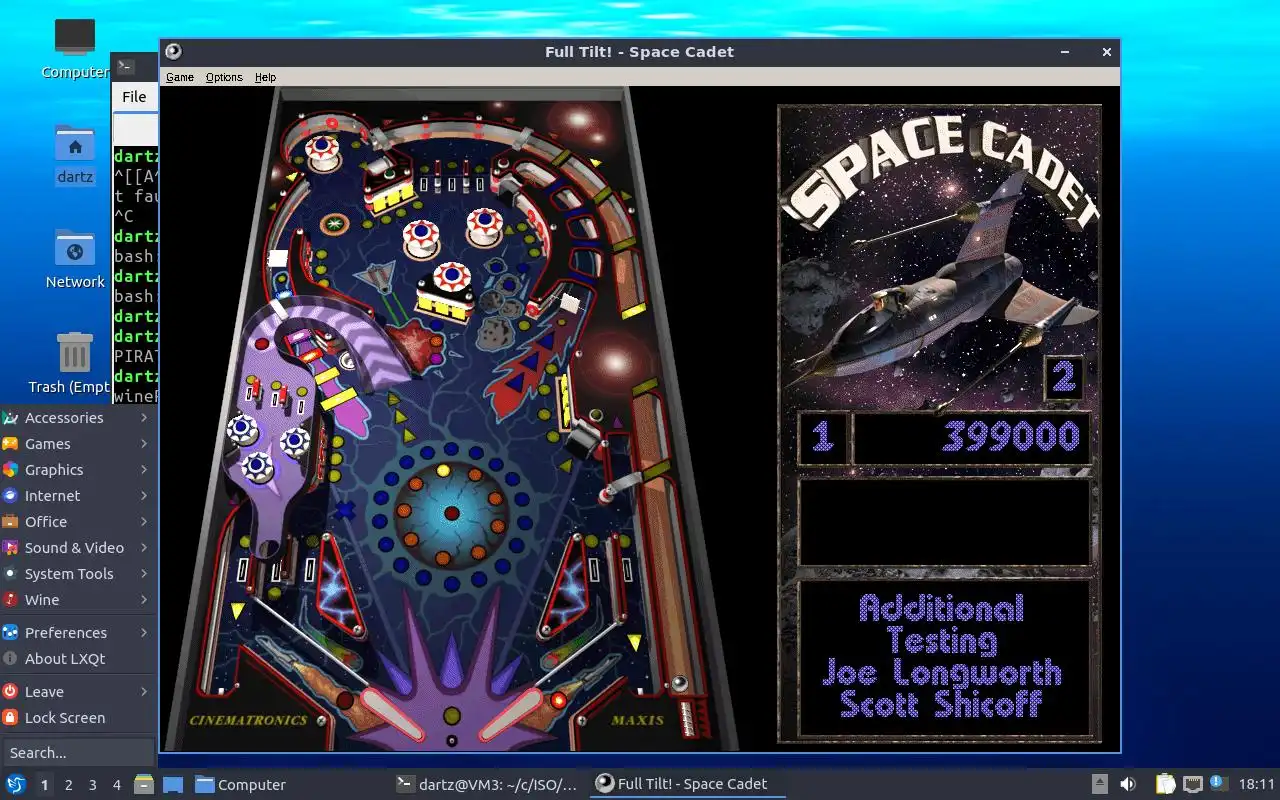Expand the Graphics submenu arrow
The width and height of the screenshot is (1280, 800).
tap(144, 470)
